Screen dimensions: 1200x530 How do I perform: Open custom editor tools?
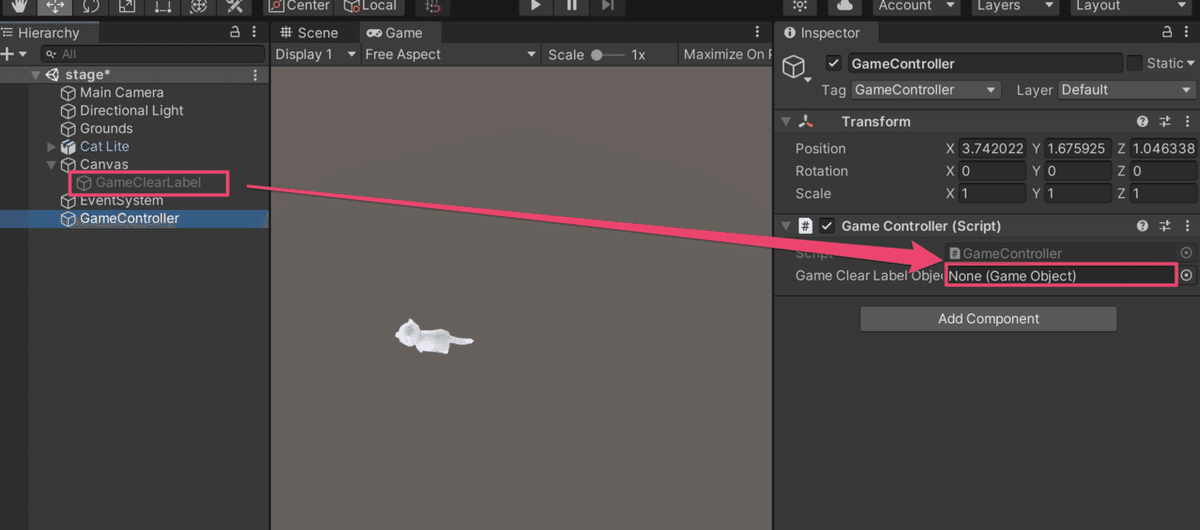tap(235, 6)
